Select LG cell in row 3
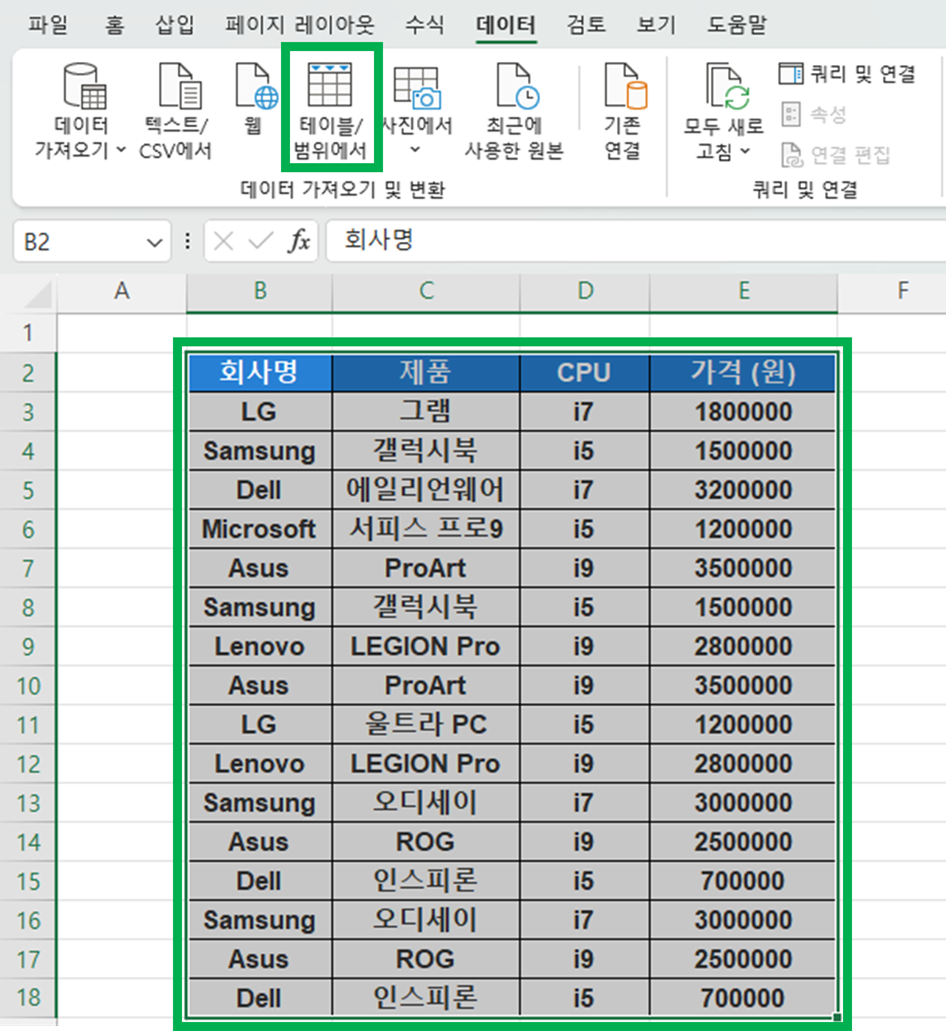Screen dimensions: 946x1031 (x=260, y=412)
